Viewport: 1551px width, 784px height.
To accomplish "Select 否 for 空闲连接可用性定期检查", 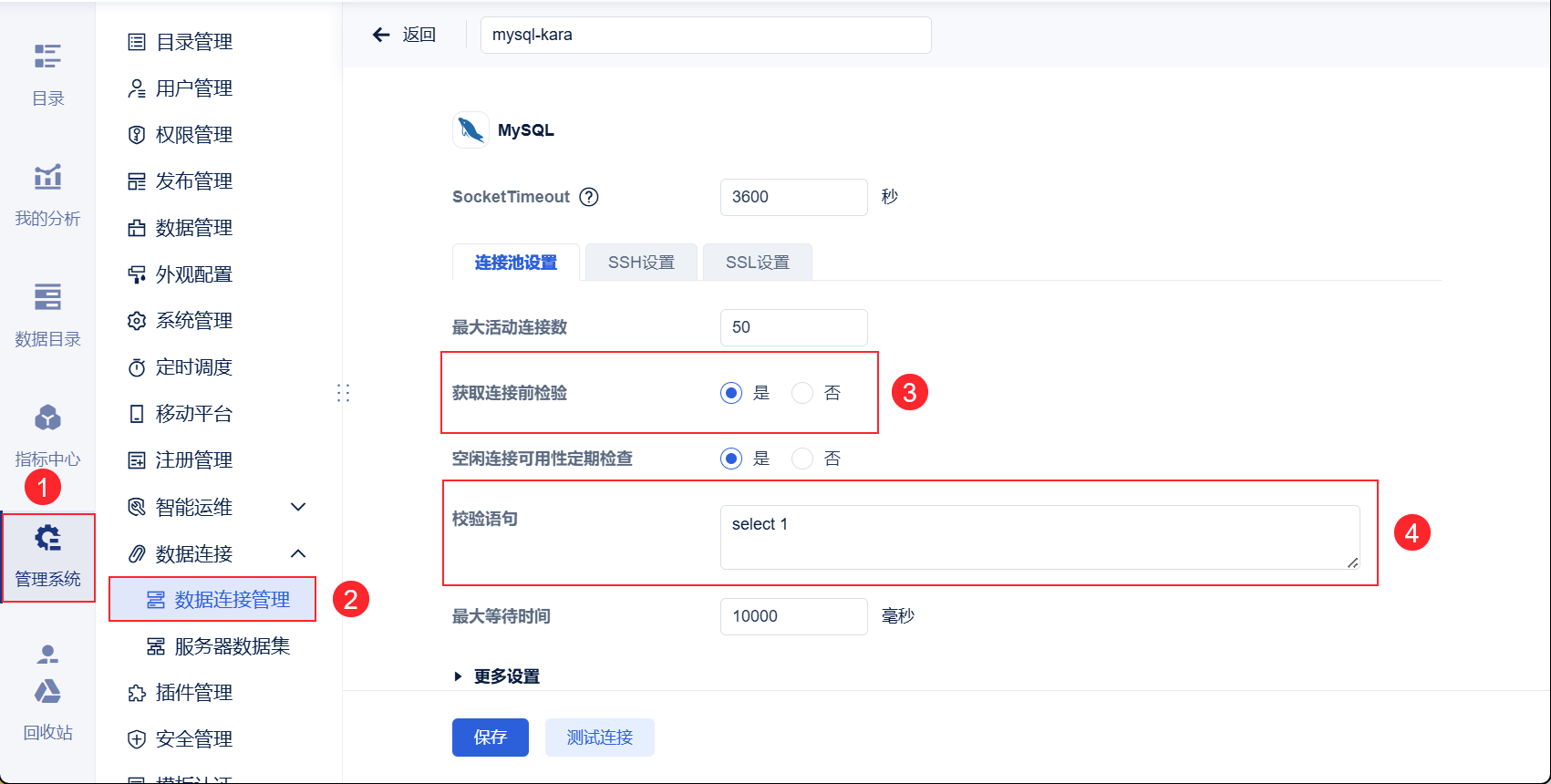I will pos(802,459).
